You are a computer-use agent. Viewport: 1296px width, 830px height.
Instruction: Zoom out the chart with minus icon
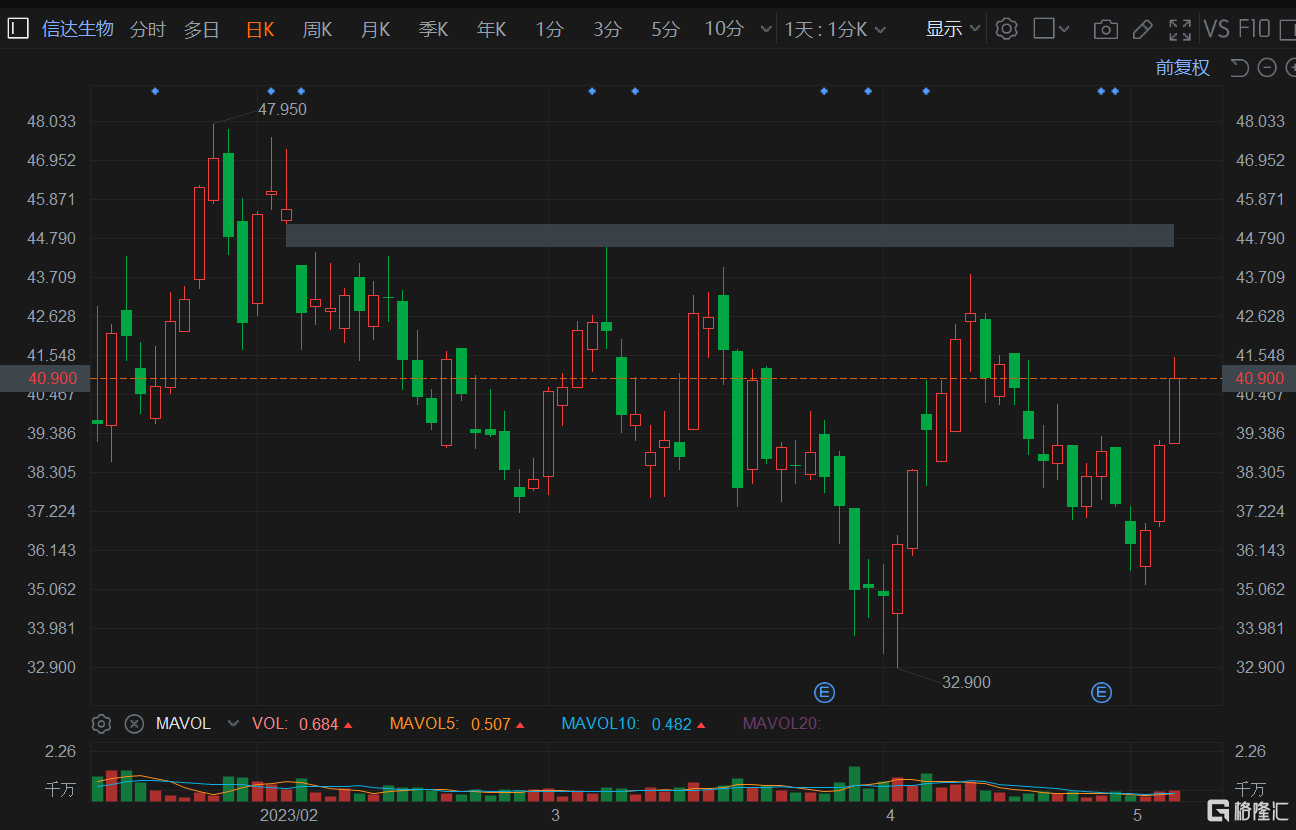pyautogui.click(x=1267, y=68)
